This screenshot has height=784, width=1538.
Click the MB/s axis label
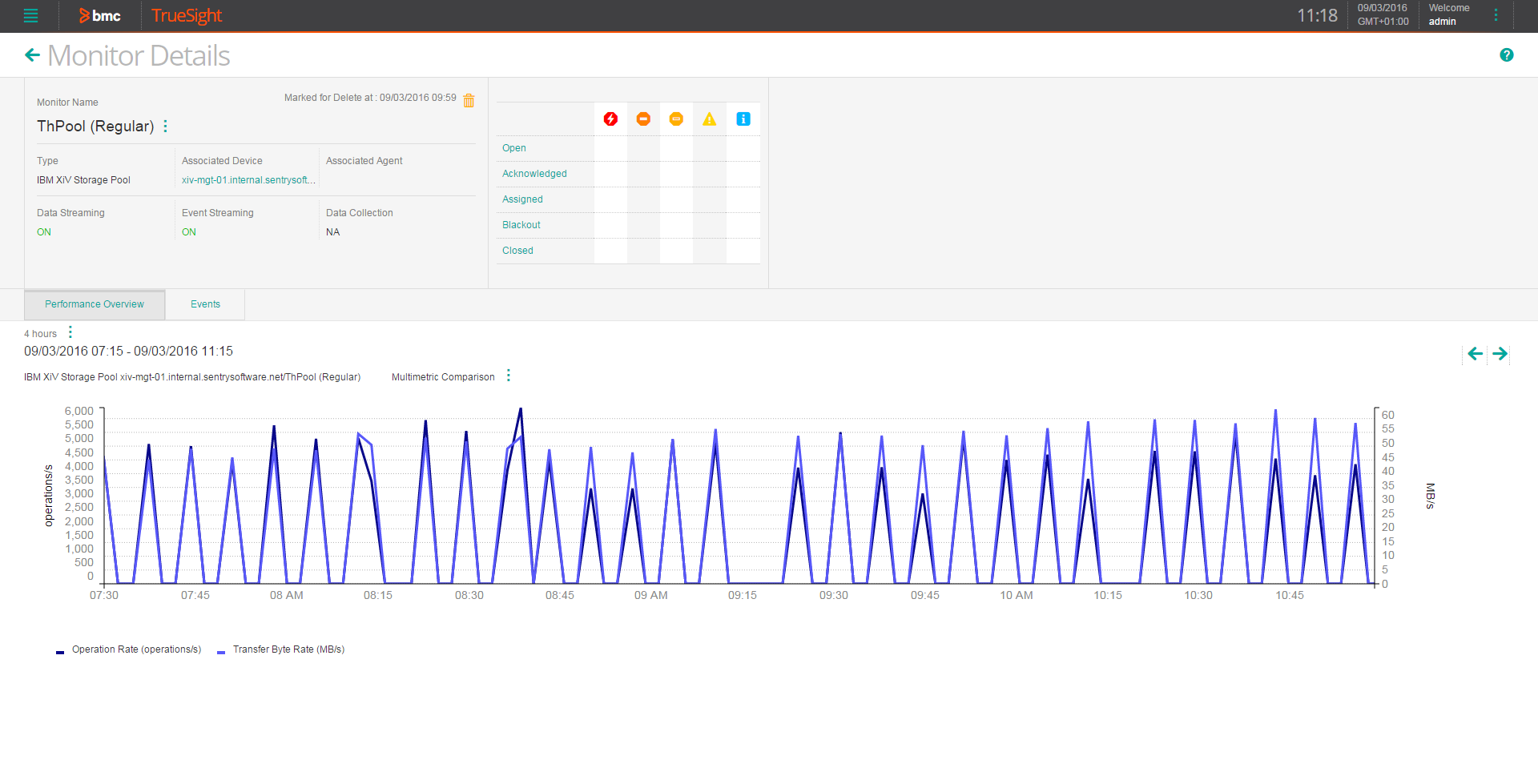(x=1430, y=496)
